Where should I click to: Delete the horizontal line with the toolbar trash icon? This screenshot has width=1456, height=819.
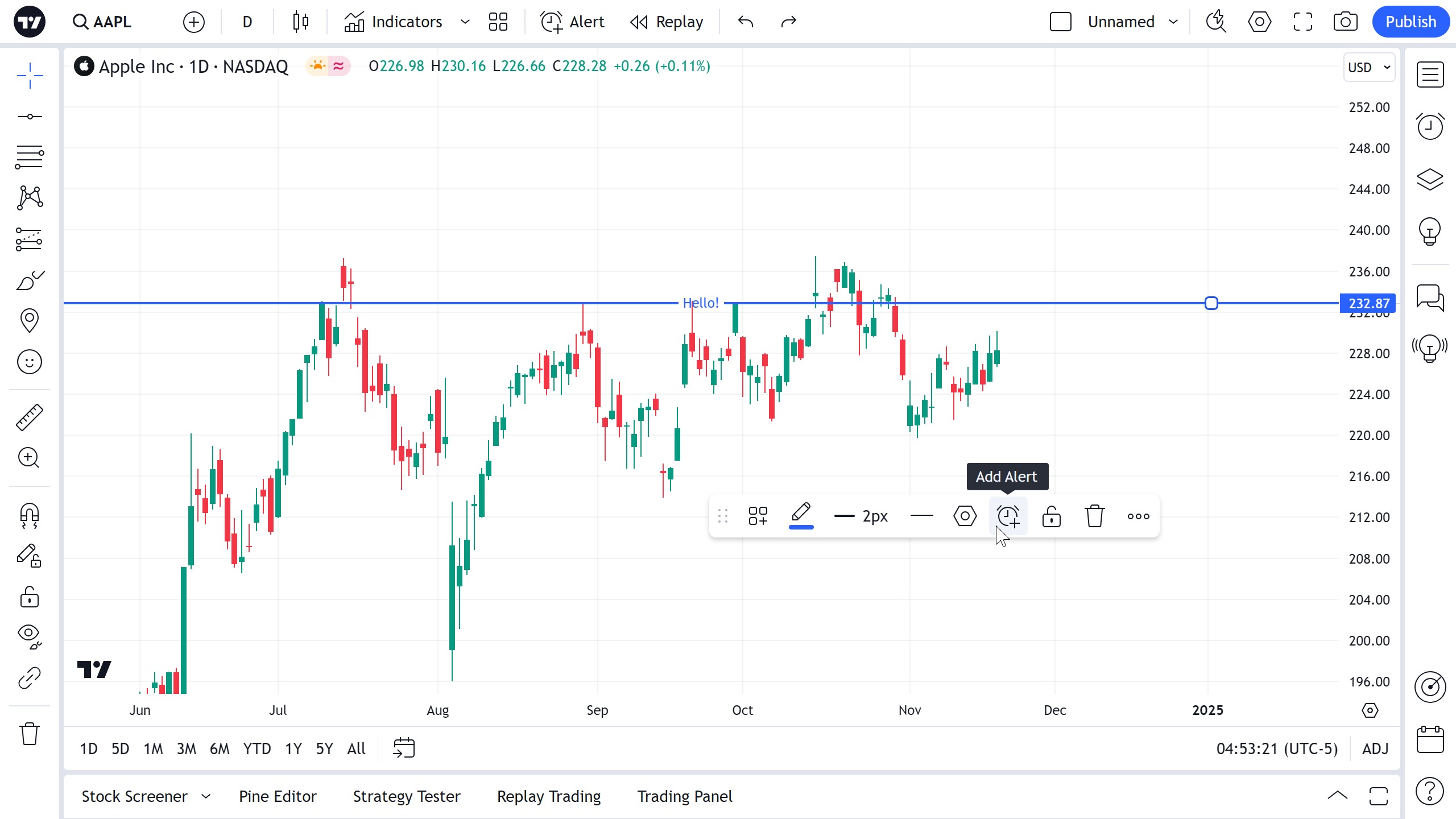click(x=1094, y=516)
